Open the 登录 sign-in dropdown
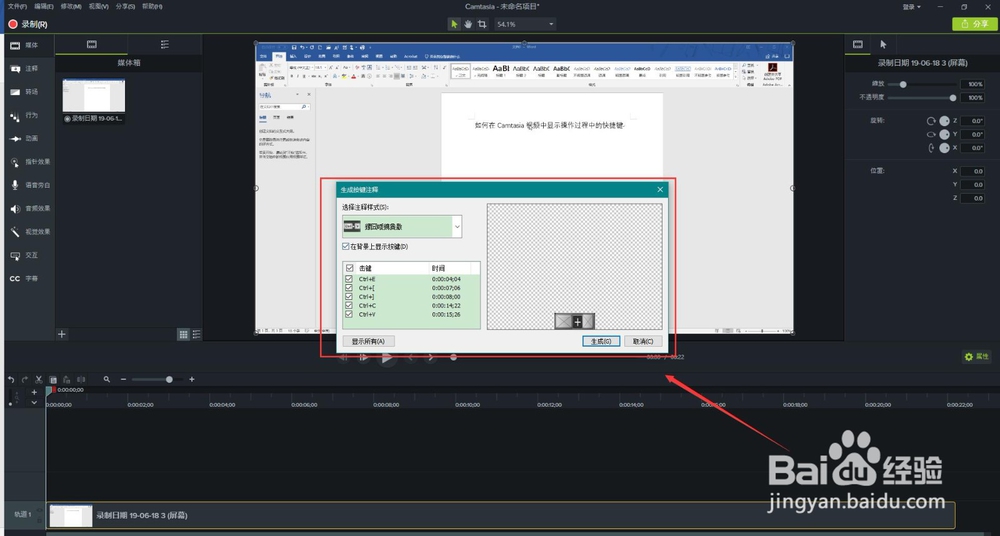 click(911, 7)
